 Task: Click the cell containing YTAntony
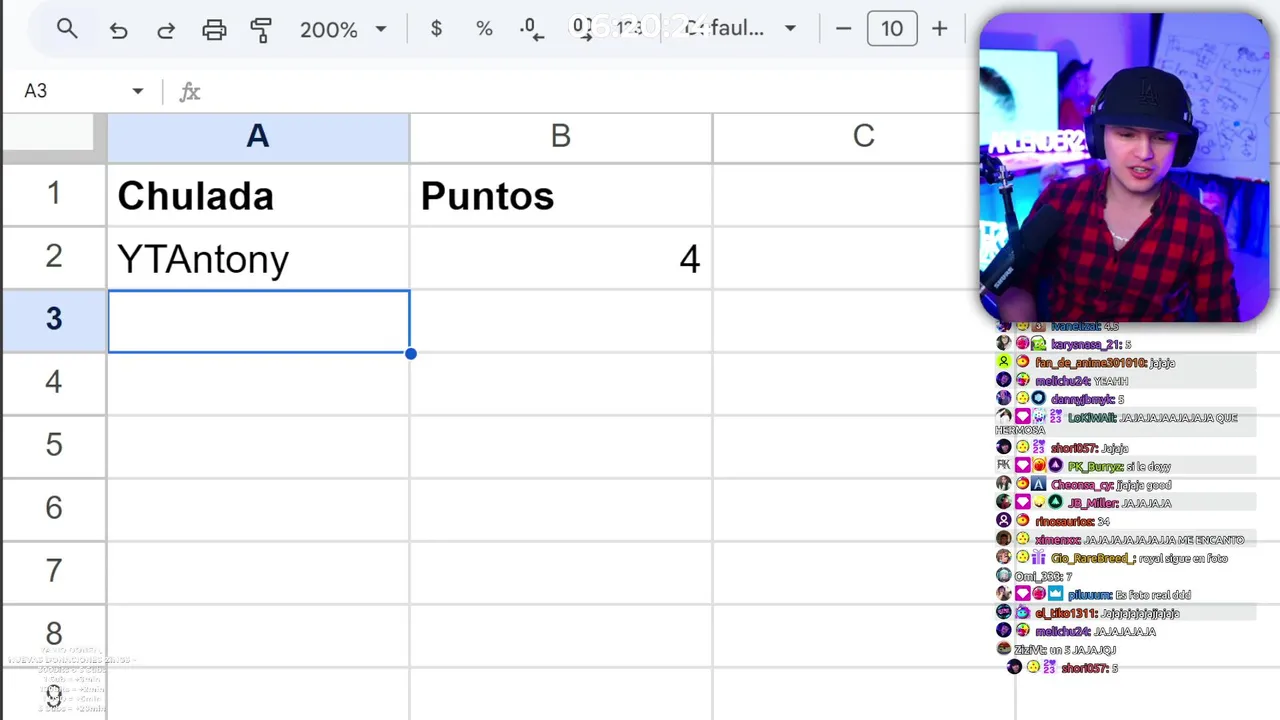(258, 259)
